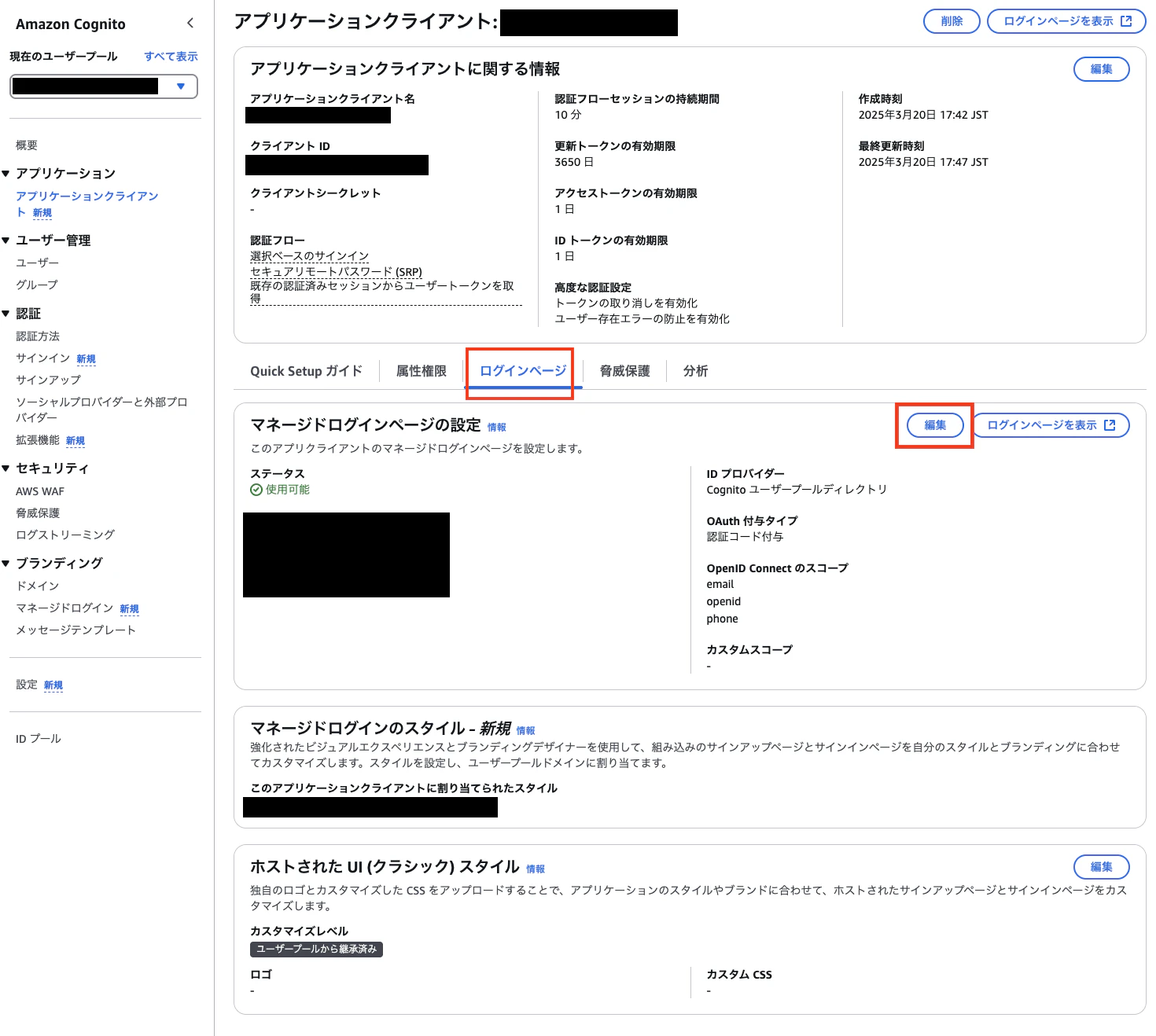This screenshot has width=1156, height=1036.
Task: Open マネージドログイン in the sidebar
Action: tap(64, 608)
